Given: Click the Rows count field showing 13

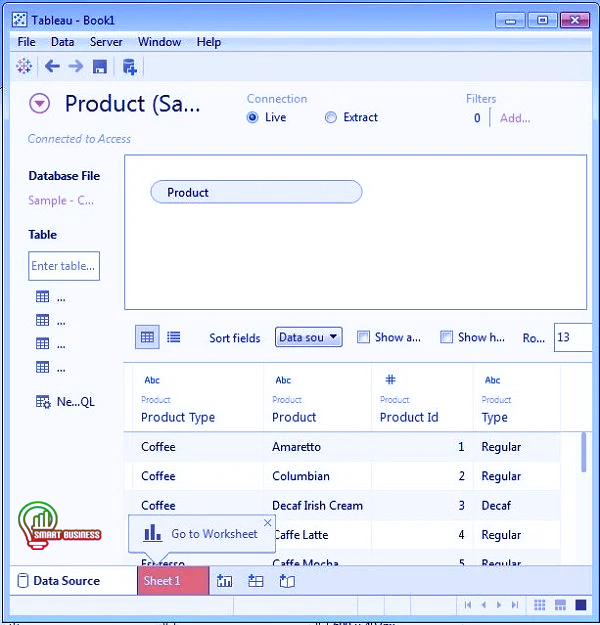Looking at the screenshot, I should tap(573, 337).
